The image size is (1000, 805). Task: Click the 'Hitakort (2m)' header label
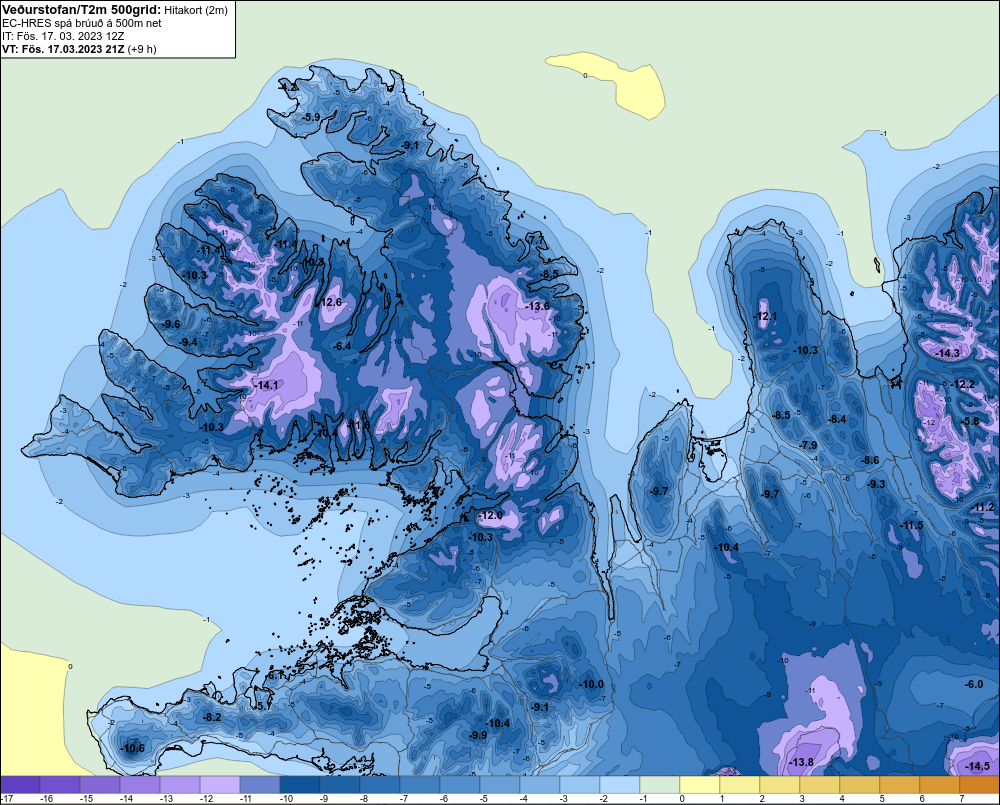[x=195, y=10]
